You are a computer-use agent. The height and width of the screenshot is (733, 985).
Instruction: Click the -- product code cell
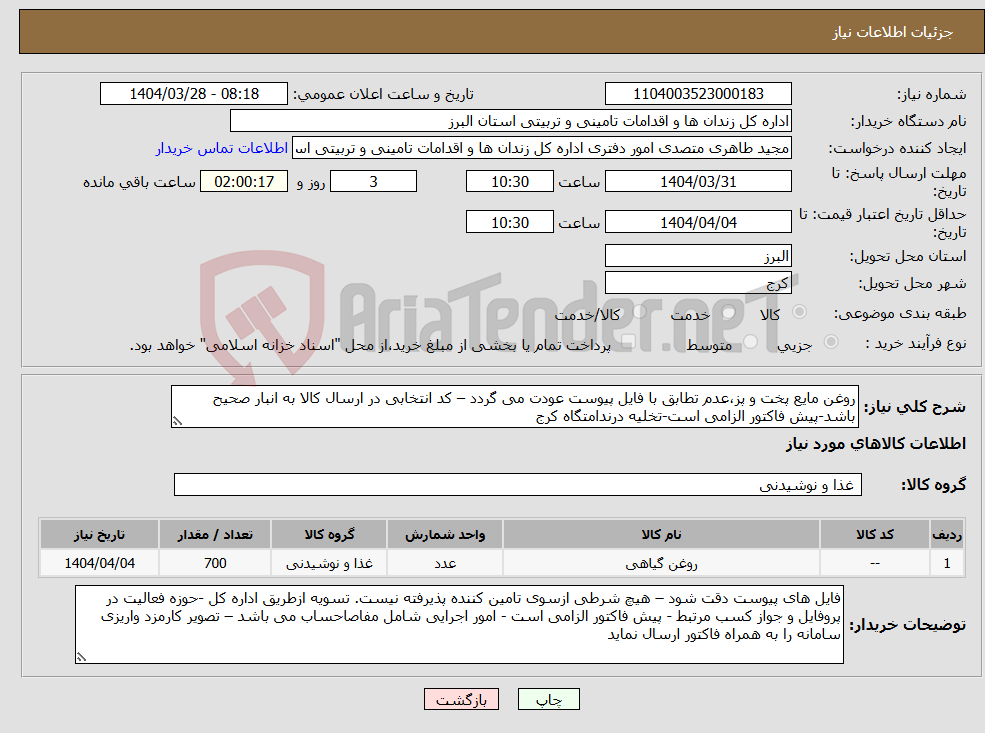[874, 563]
